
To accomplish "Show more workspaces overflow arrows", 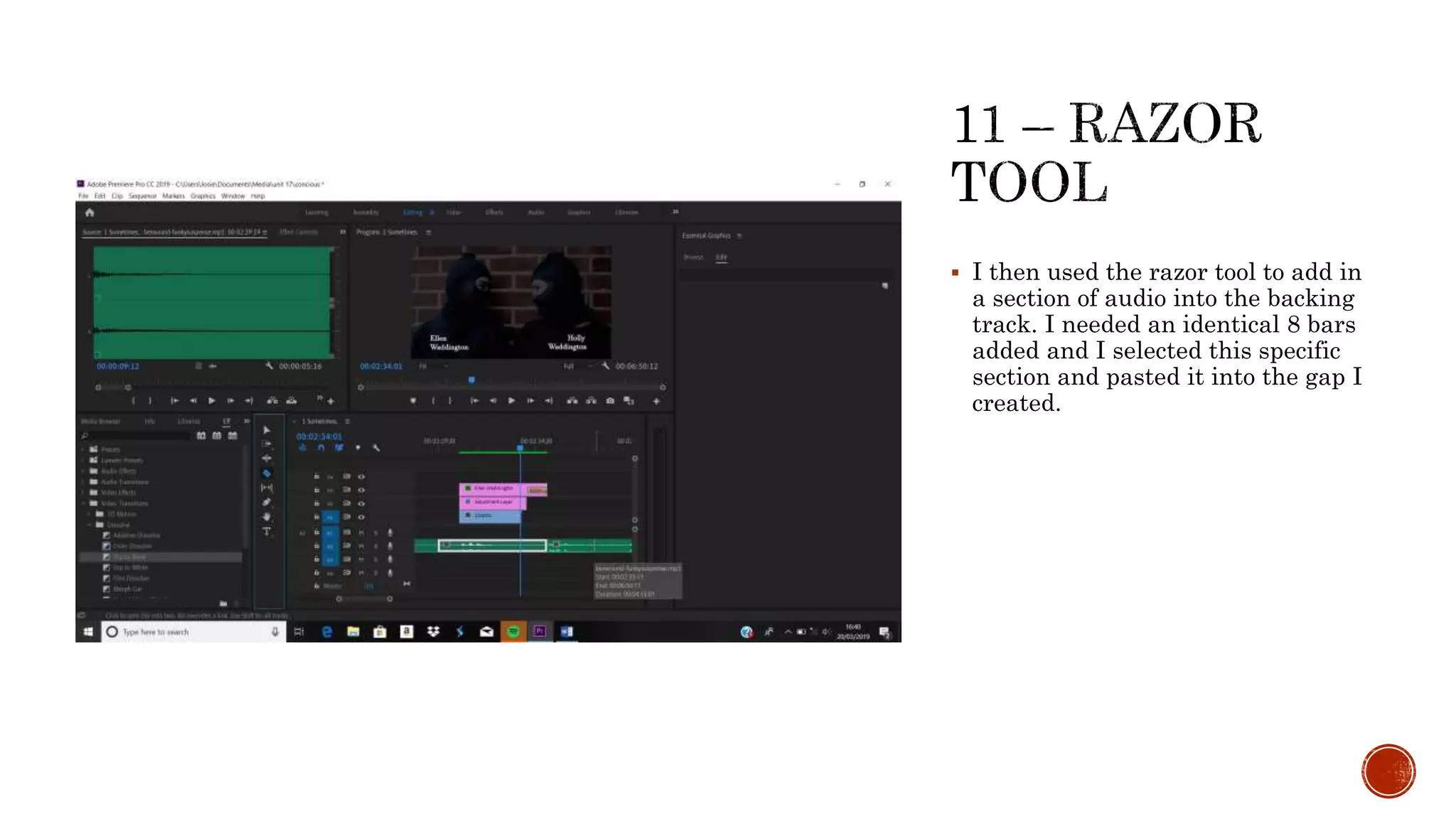I will [675, 212].
